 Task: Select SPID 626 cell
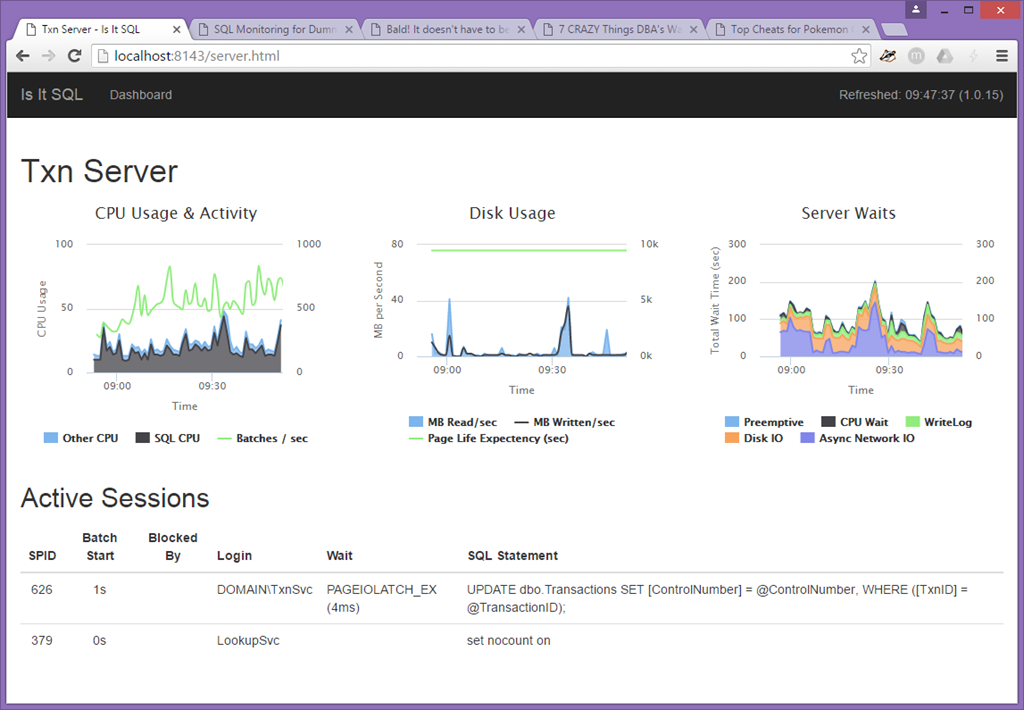click(x=42, y=590)
